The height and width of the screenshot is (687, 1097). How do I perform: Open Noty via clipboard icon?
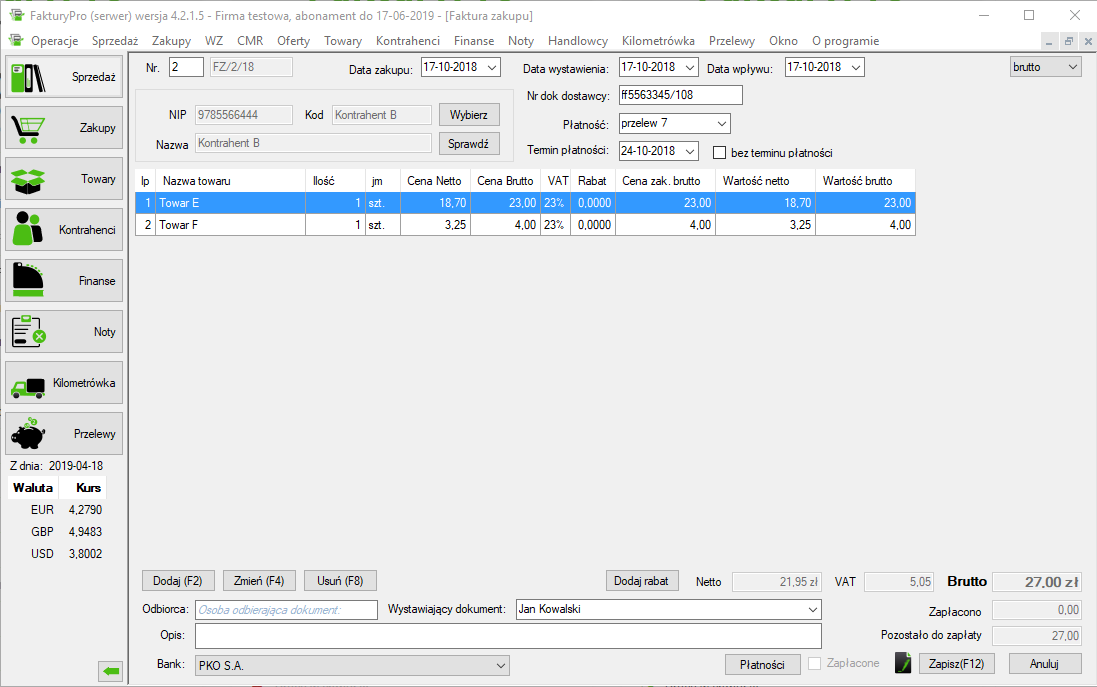64,332
